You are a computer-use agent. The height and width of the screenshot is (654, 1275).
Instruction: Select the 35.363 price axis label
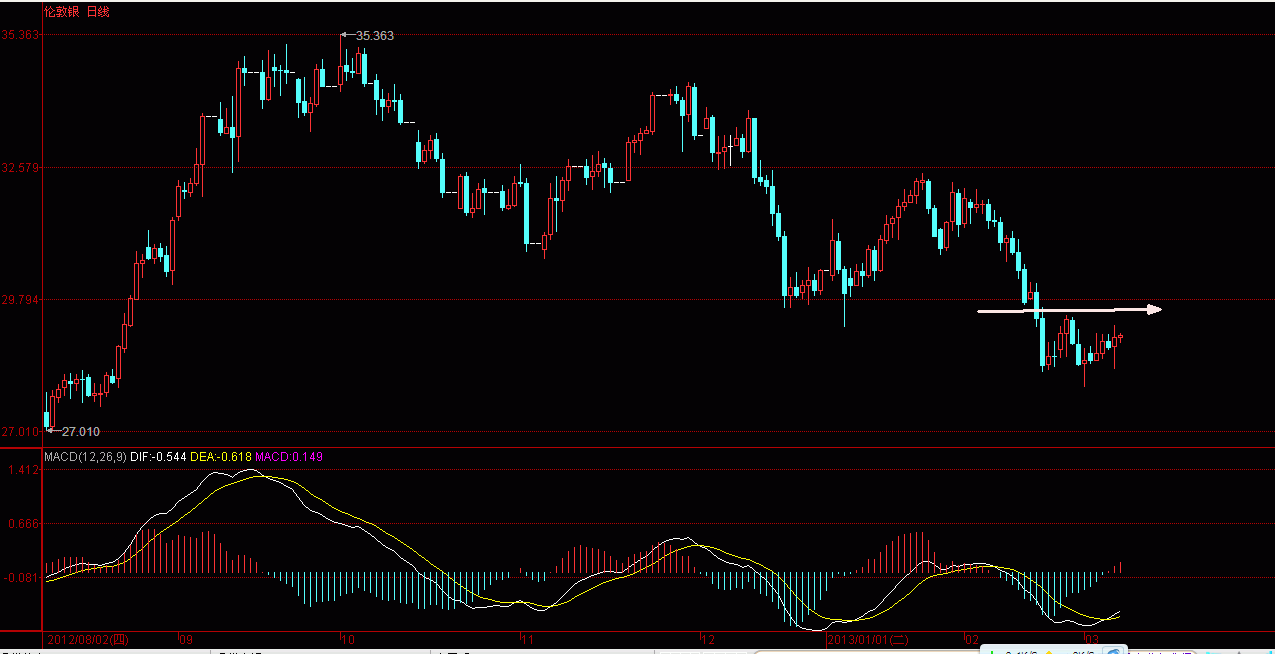coord(20,34)
